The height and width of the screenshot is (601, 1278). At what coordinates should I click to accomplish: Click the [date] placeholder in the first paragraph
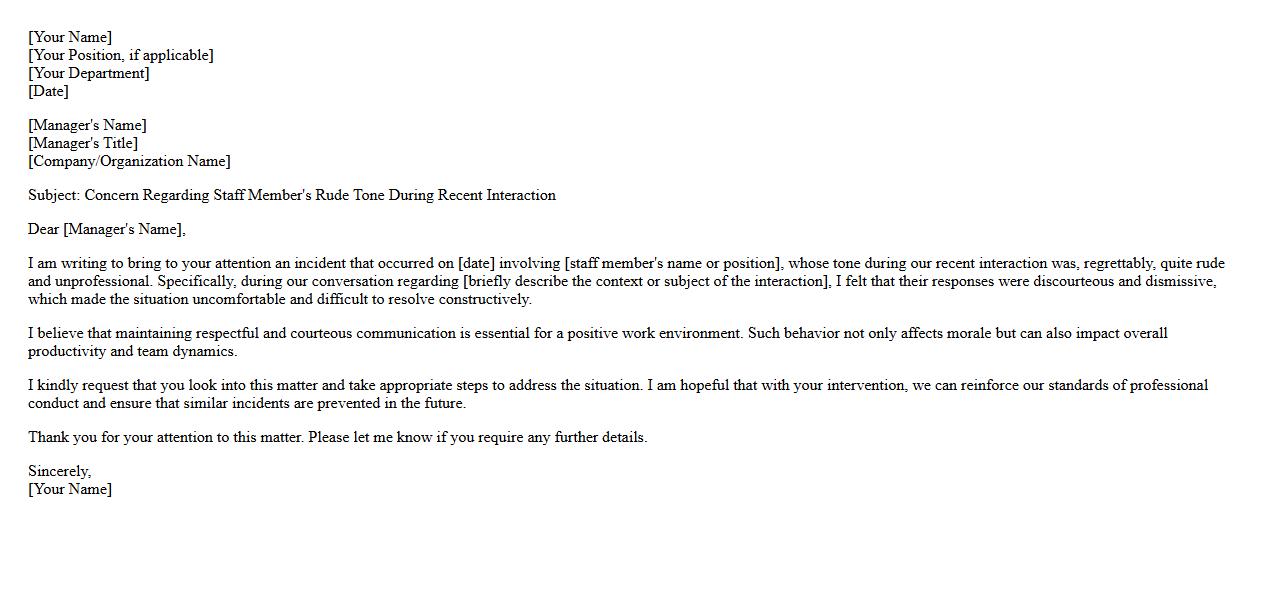477,263
